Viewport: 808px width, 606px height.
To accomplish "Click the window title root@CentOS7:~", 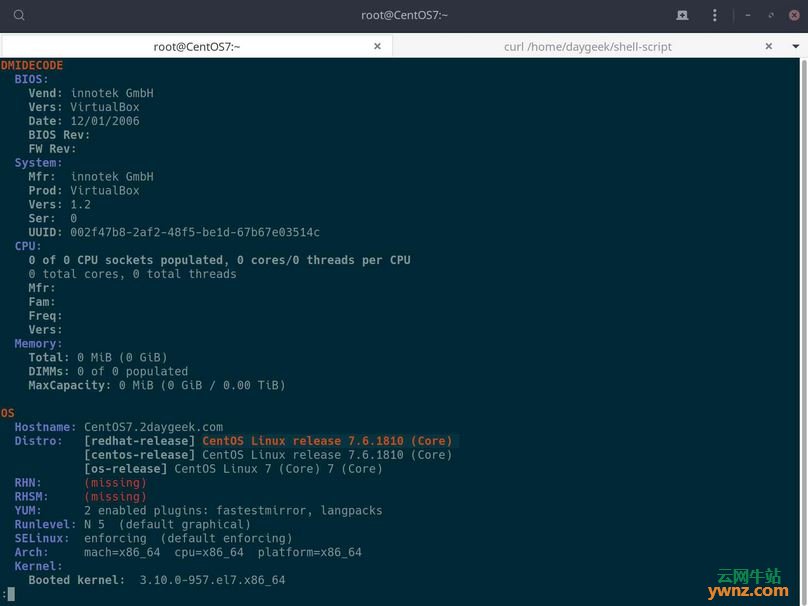I will (404, 15).
